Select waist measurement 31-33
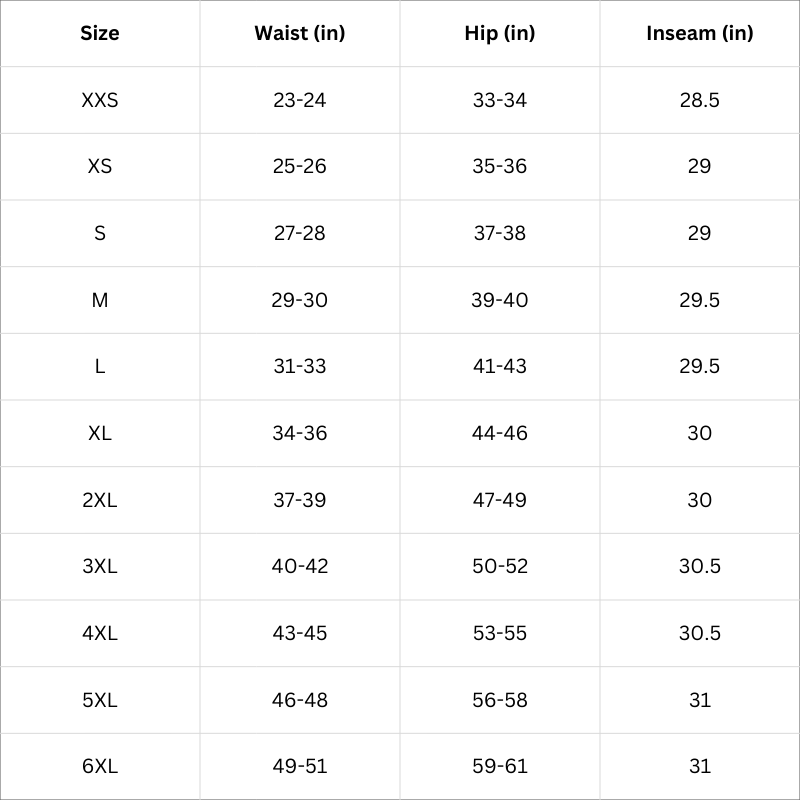This screenshot has width=800, height=800. tap(300, 366)
